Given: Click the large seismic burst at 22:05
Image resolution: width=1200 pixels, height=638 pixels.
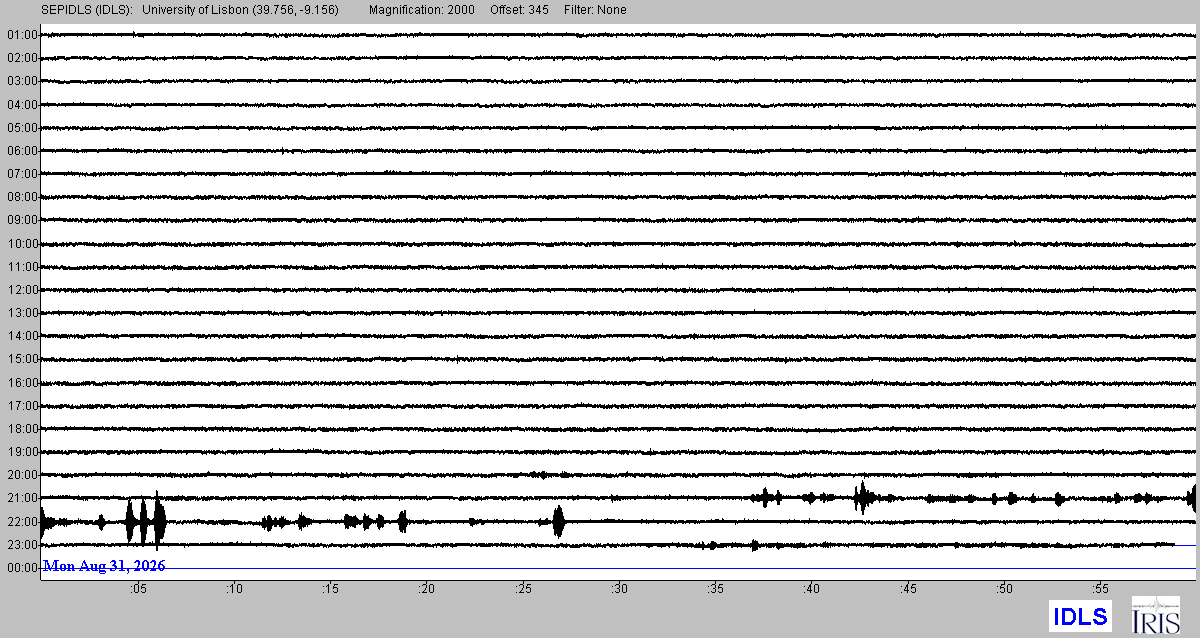Looking at the screenshot, I should pyautogui.click(x=146, y=521).
